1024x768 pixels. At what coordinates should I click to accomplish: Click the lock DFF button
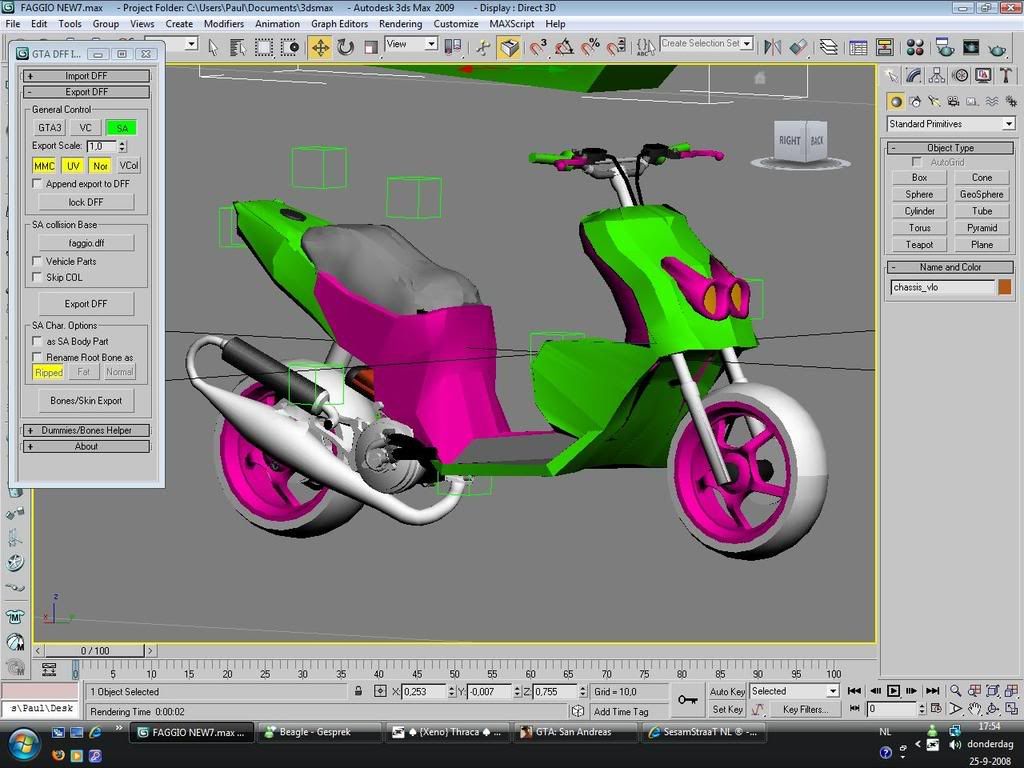point(86,202)
